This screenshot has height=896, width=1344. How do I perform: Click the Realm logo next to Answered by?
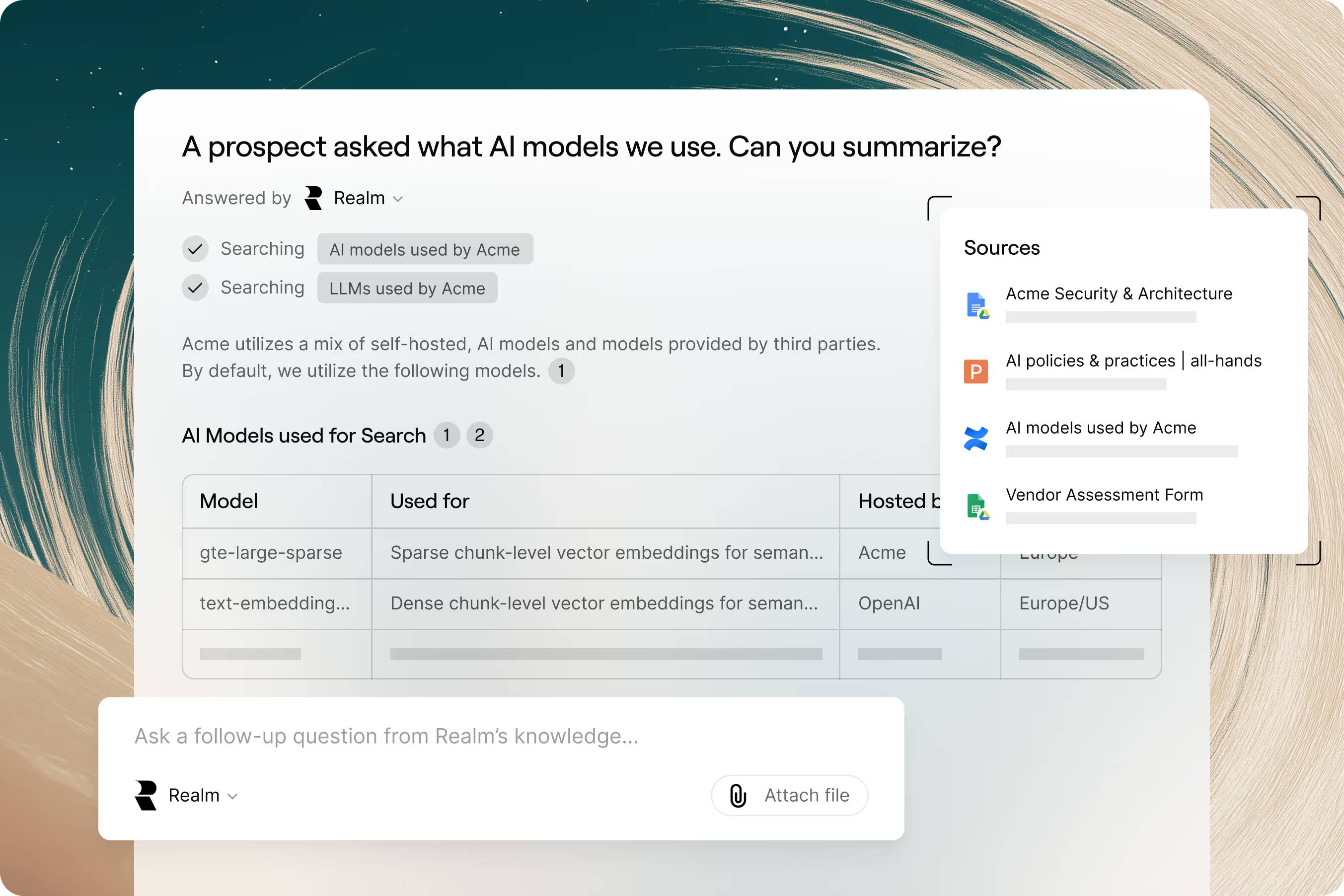313,198
